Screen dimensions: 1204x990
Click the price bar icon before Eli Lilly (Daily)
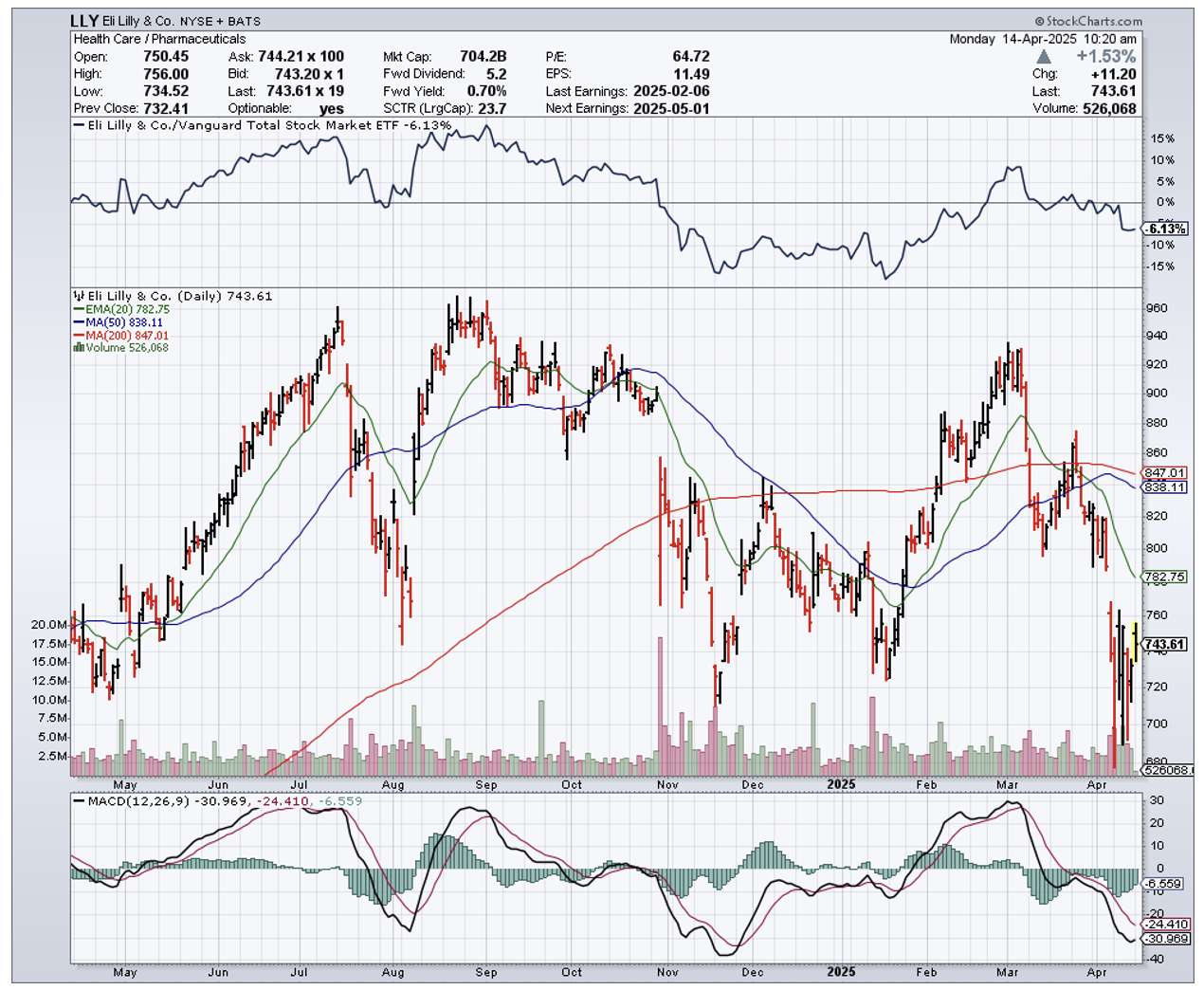pyautogui.click(x=79, y=296)
